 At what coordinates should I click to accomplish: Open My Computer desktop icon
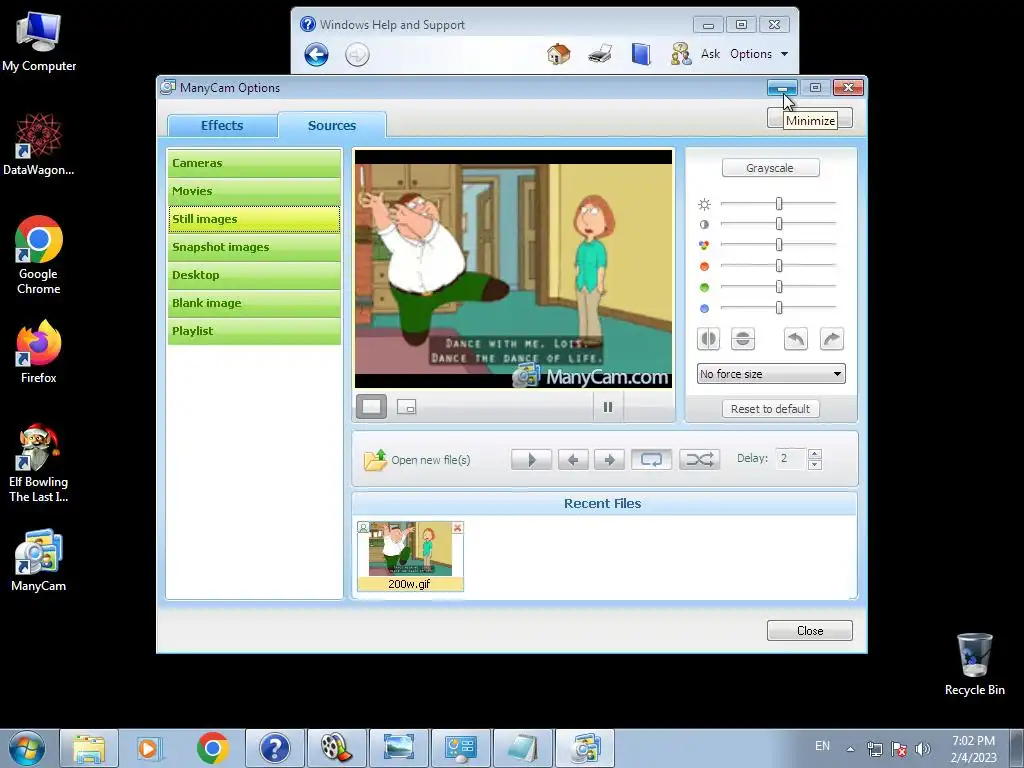tap(39, 43)
